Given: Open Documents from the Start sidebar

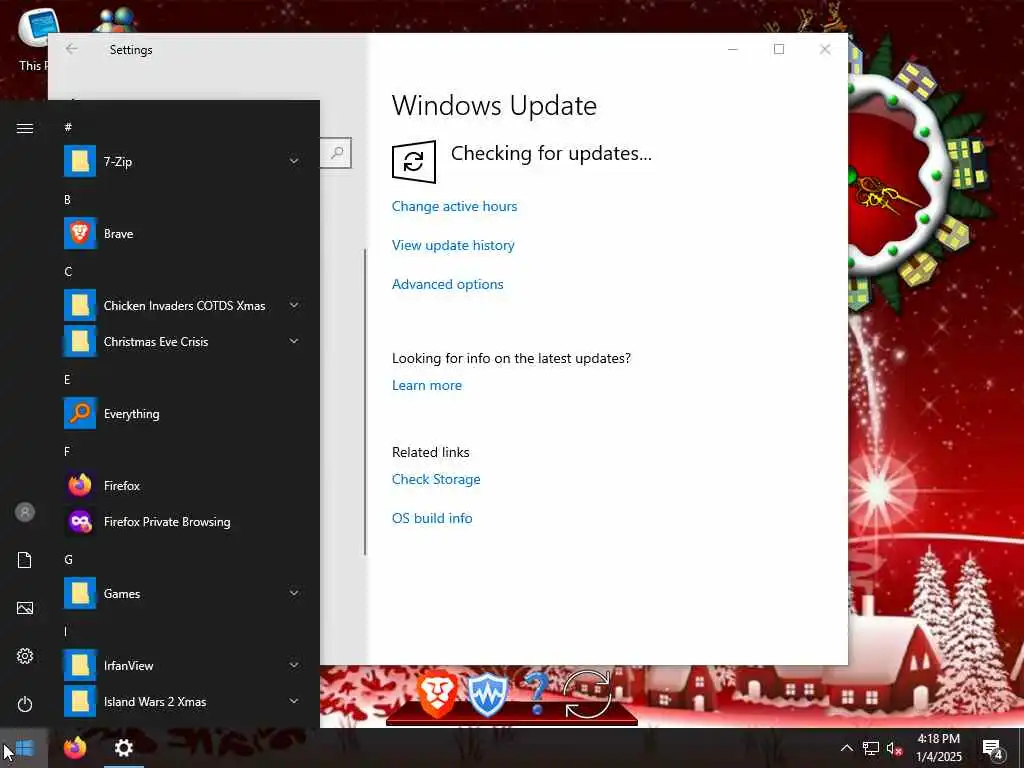Looking at the screenshot, I should tap(25, 560).
